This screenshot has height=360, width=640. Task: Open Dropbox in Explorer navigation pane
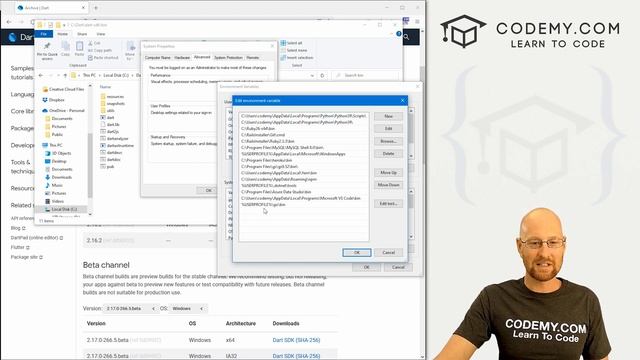click(53, 100)
